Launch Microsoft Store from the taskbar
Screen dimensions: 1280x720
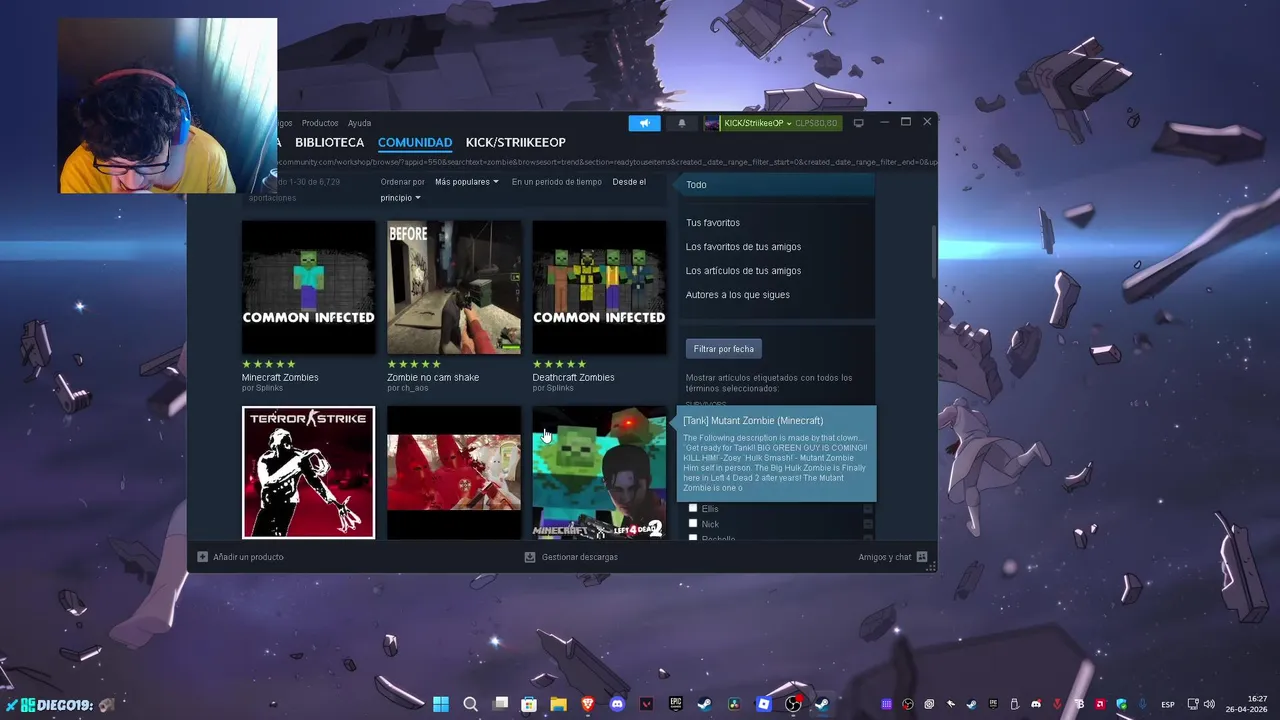coord(529,704)
